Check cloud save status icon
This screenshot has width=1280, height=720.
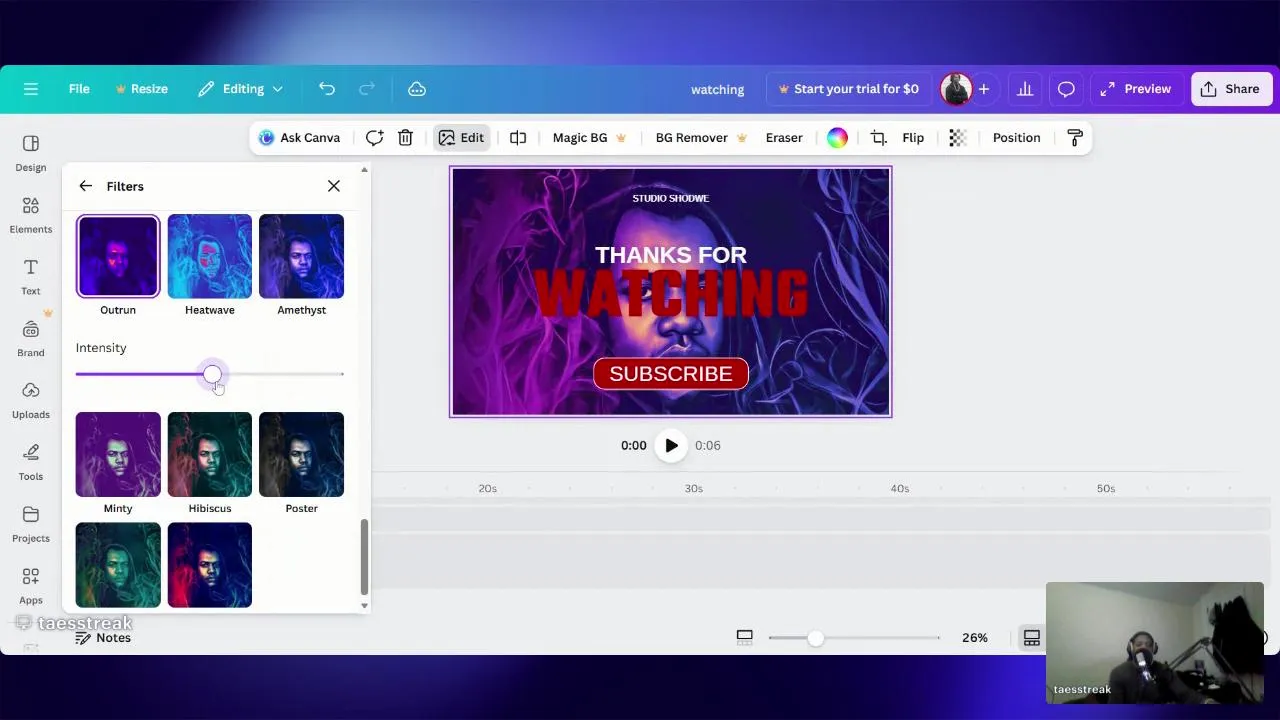pyautogui.click(x=417, y=89)
